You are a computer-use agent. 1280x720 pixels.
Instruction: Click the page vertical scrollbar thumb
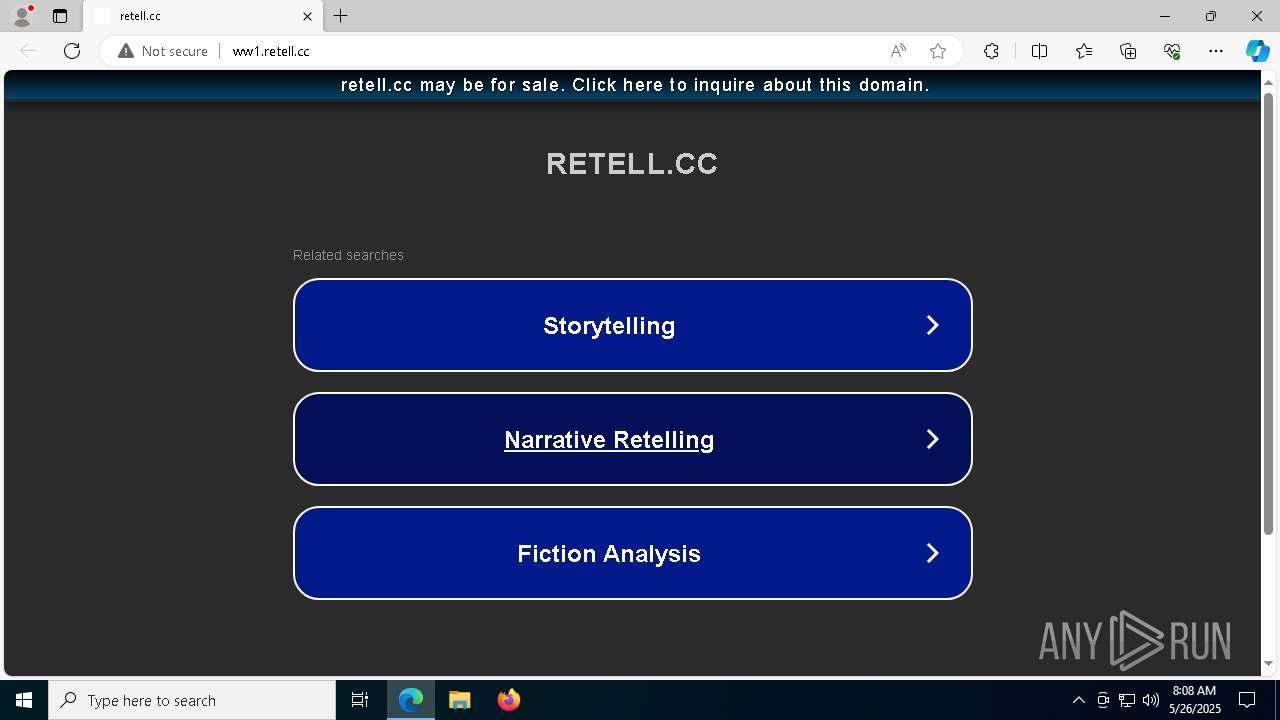tap(1268, 313)
